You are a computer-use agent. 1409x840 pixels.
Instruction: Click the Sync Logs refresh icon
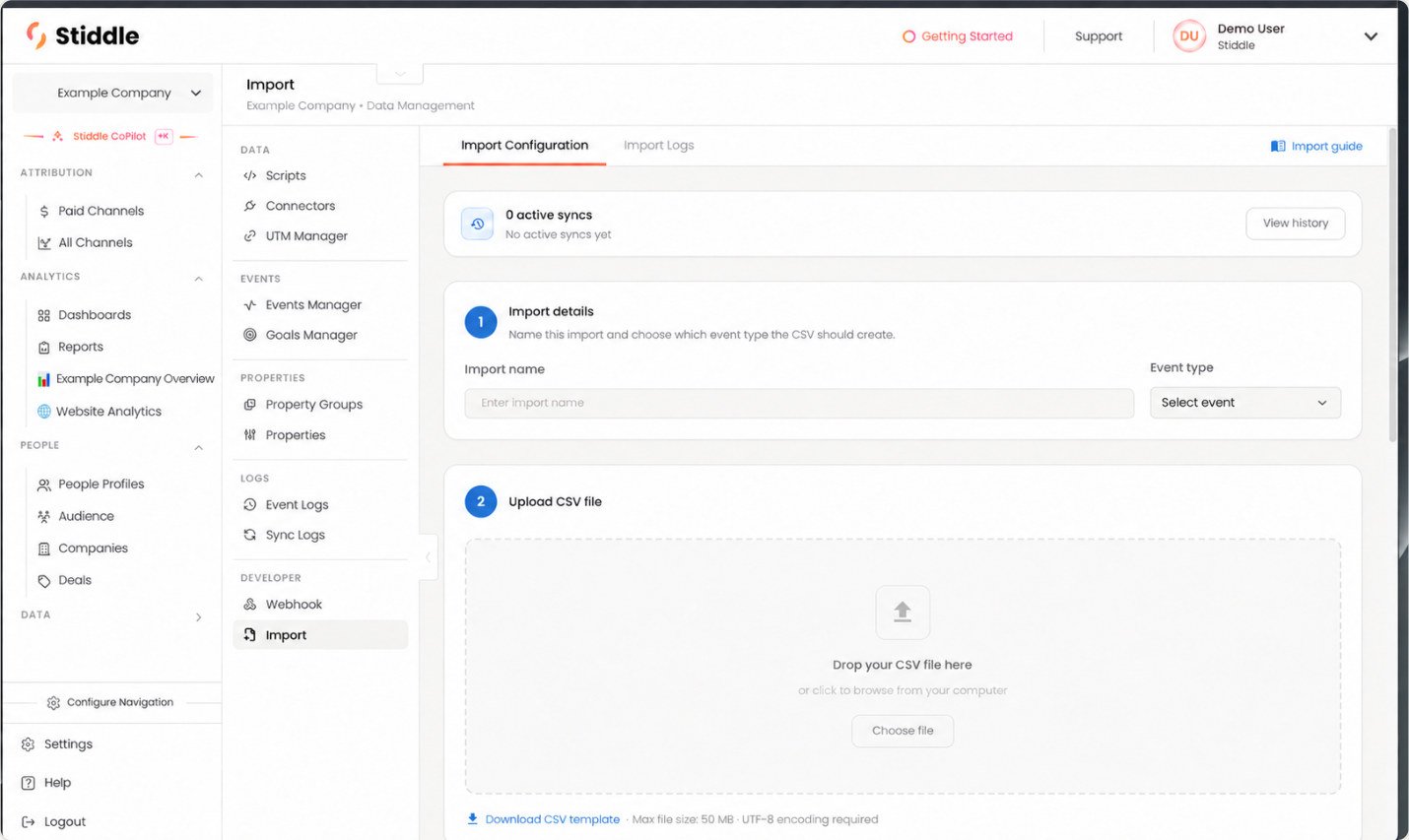coord(250,535)
